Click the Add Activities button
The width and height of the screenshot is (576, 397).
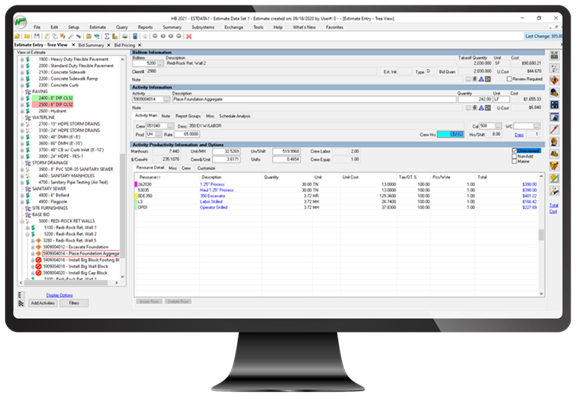[43, 303]
